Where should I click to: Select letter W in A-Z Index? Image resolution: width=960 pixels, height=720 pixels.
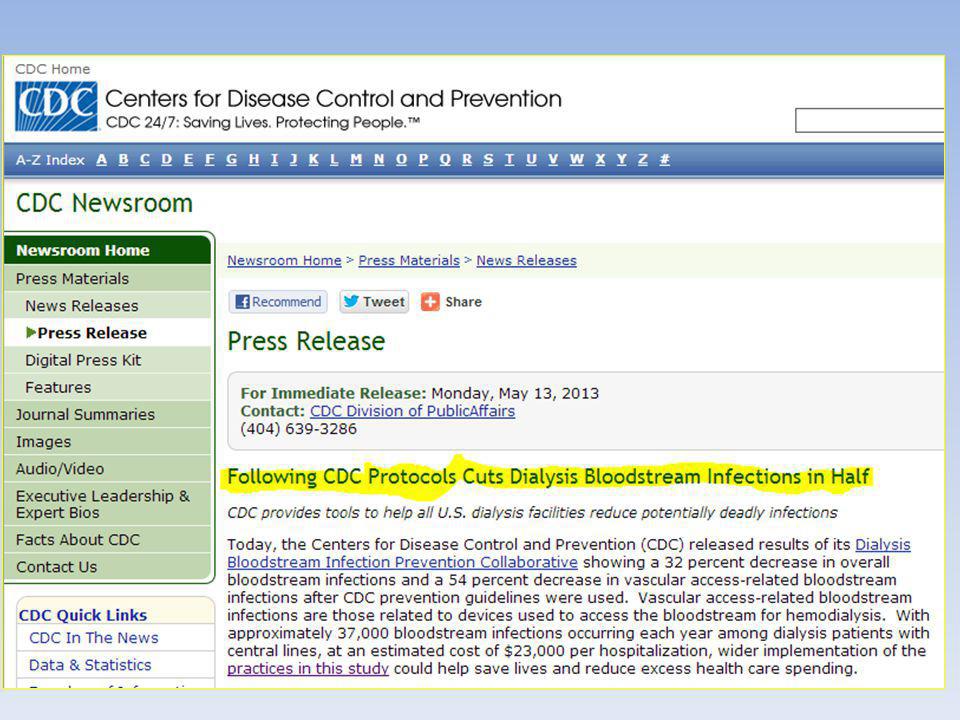pos(576,160)
